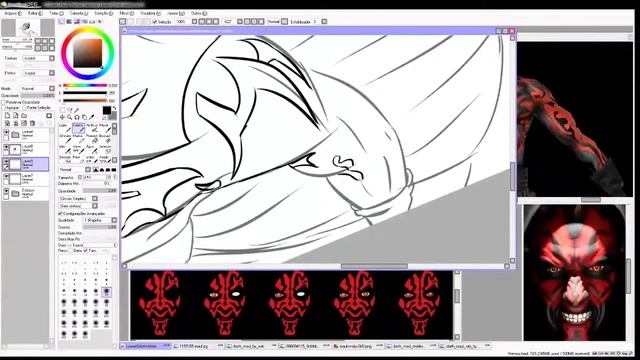Toggle pressure Tam checkbox
The height and width of the screenshot is (360, 640).
pos(85,251)
